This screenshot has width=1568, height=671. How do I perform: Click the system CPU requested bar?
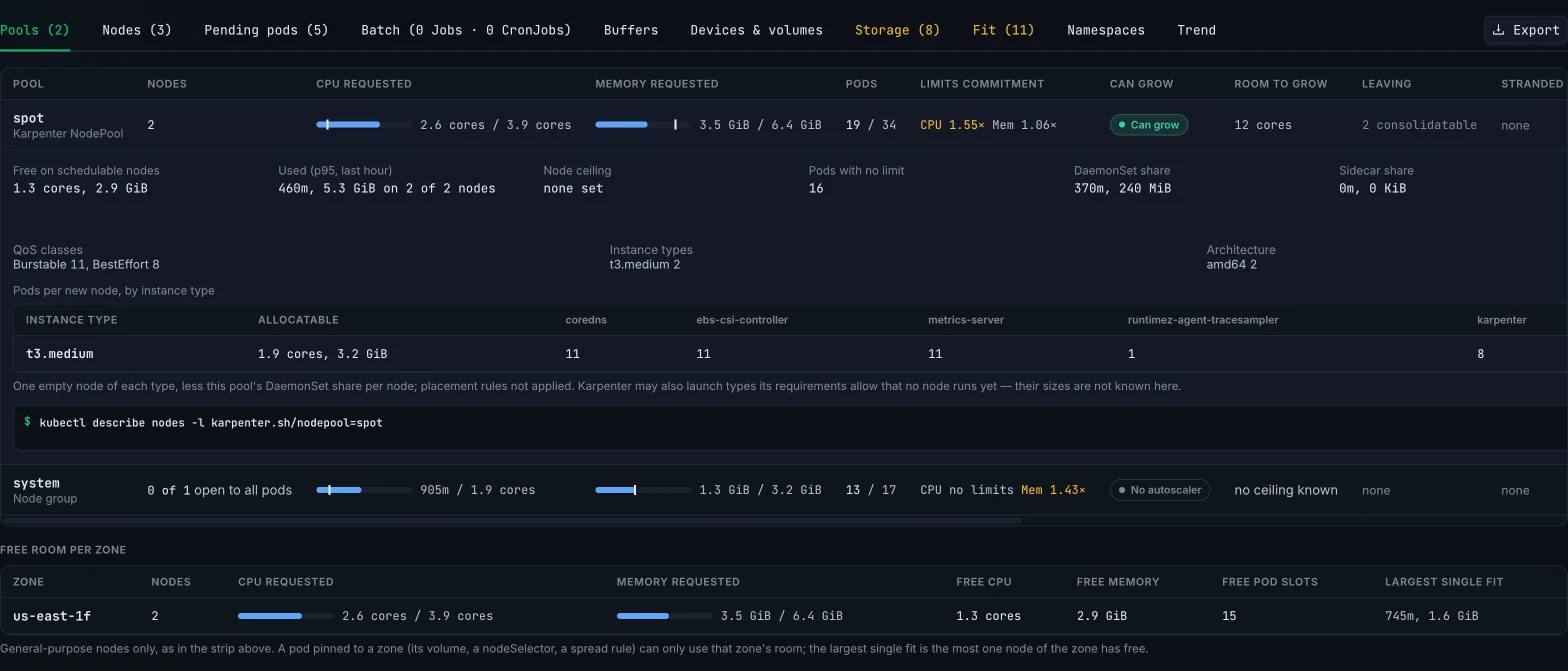[x=364, y=490]
